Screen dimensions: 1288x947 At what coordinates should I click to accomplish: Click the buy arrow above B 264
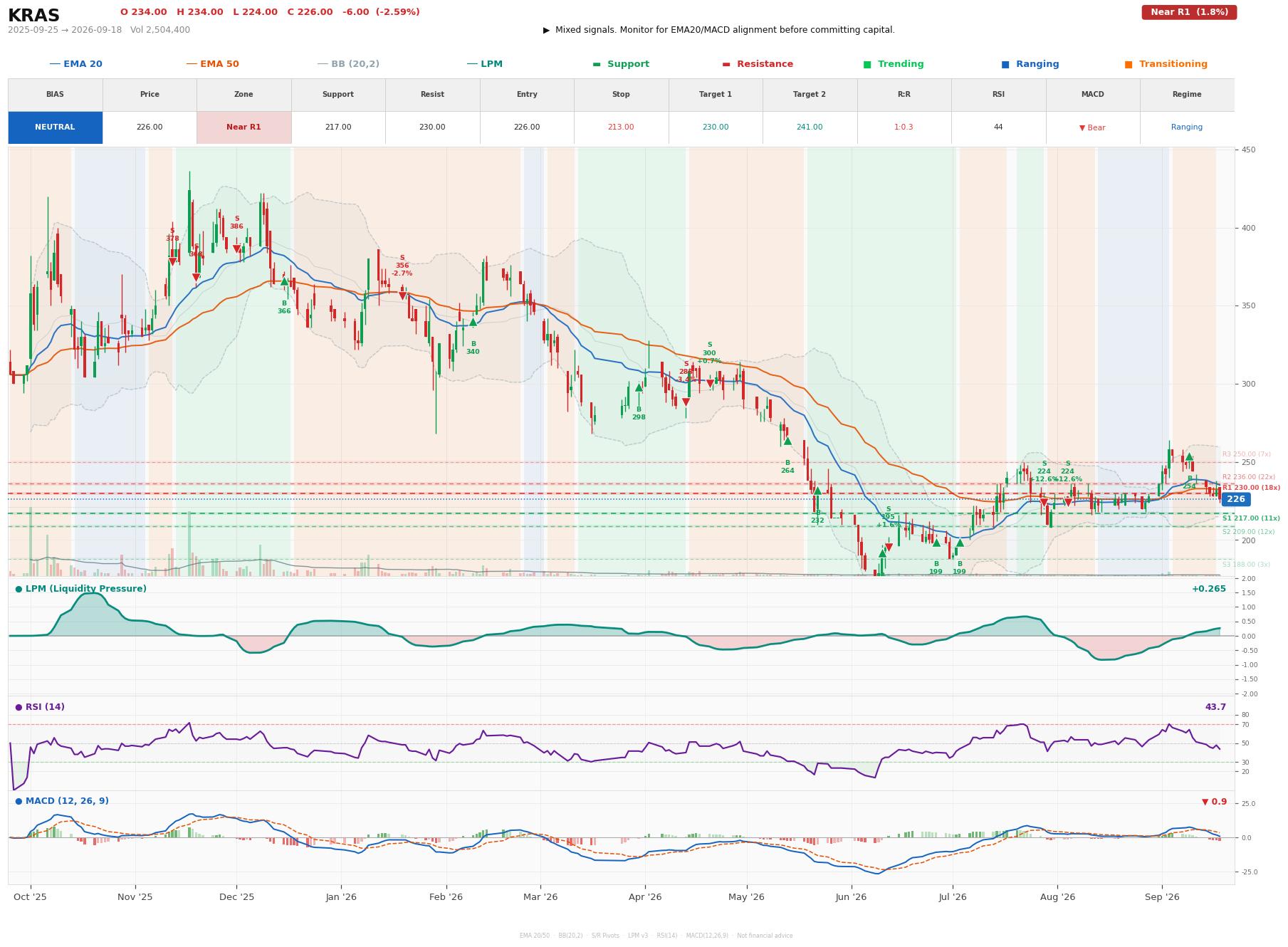[x=787, y=441]
